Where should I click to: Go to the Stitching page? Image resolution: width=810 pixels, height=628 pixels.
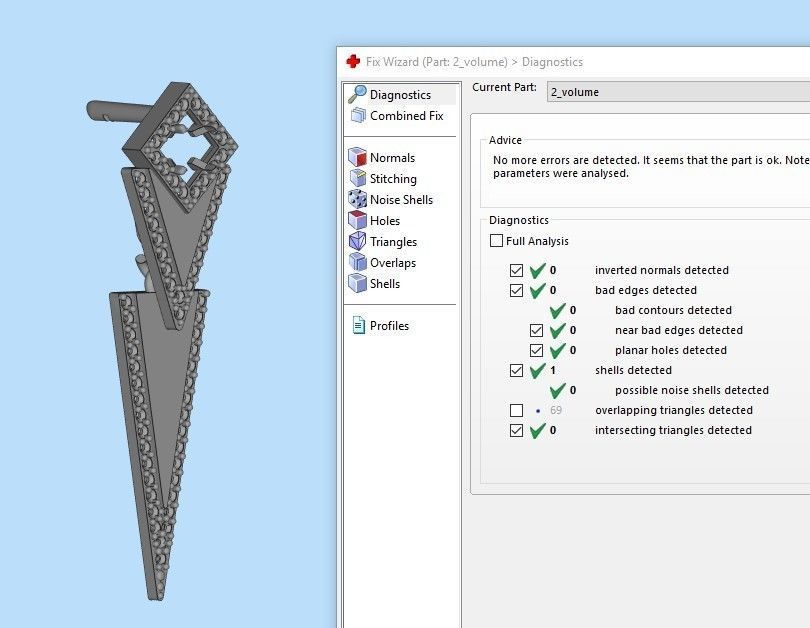[x=393, y=179]
